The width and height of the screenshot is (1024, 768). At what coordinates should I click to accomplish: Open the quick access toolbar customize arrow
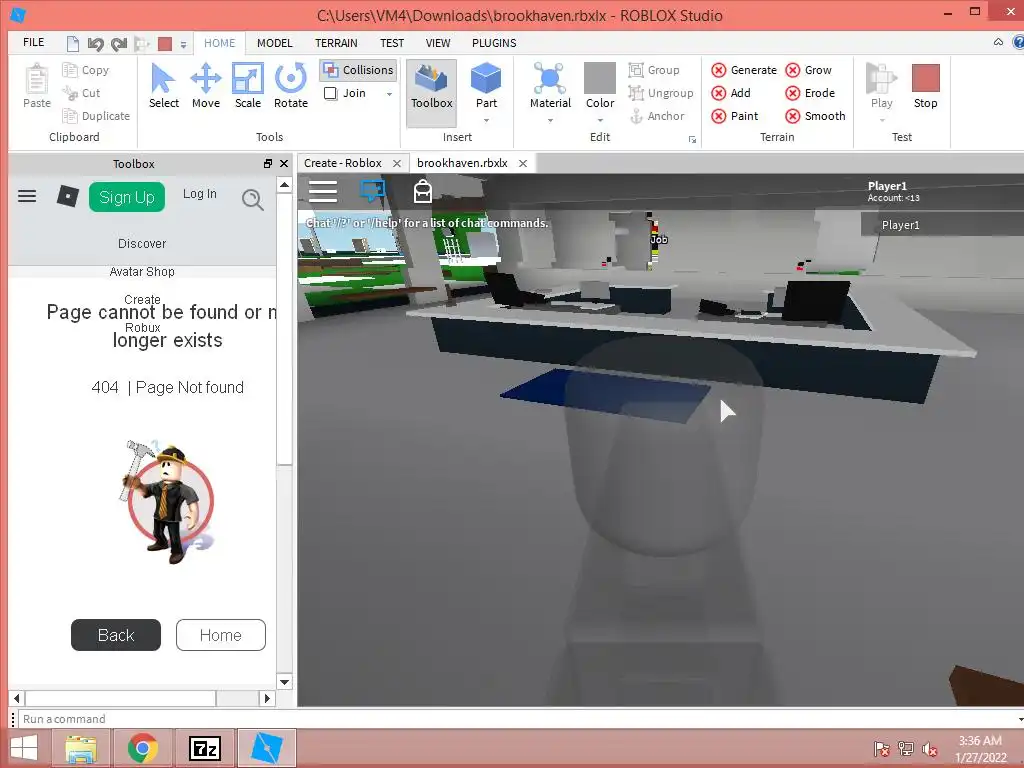pyautogui.click(x=184, y=44)
